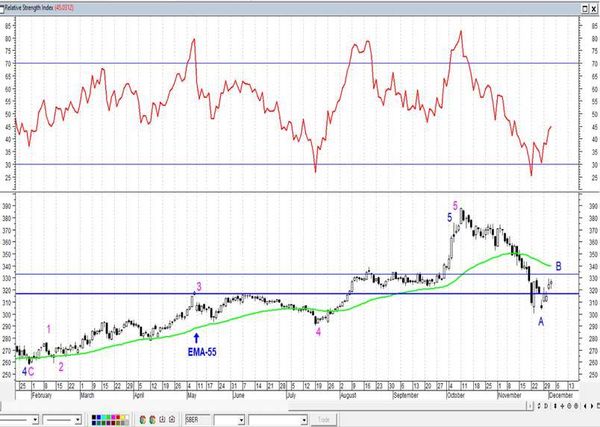The image size is (600, 427).
Task: Select the yellow color swatch in the palette
Action: (122, 417)
